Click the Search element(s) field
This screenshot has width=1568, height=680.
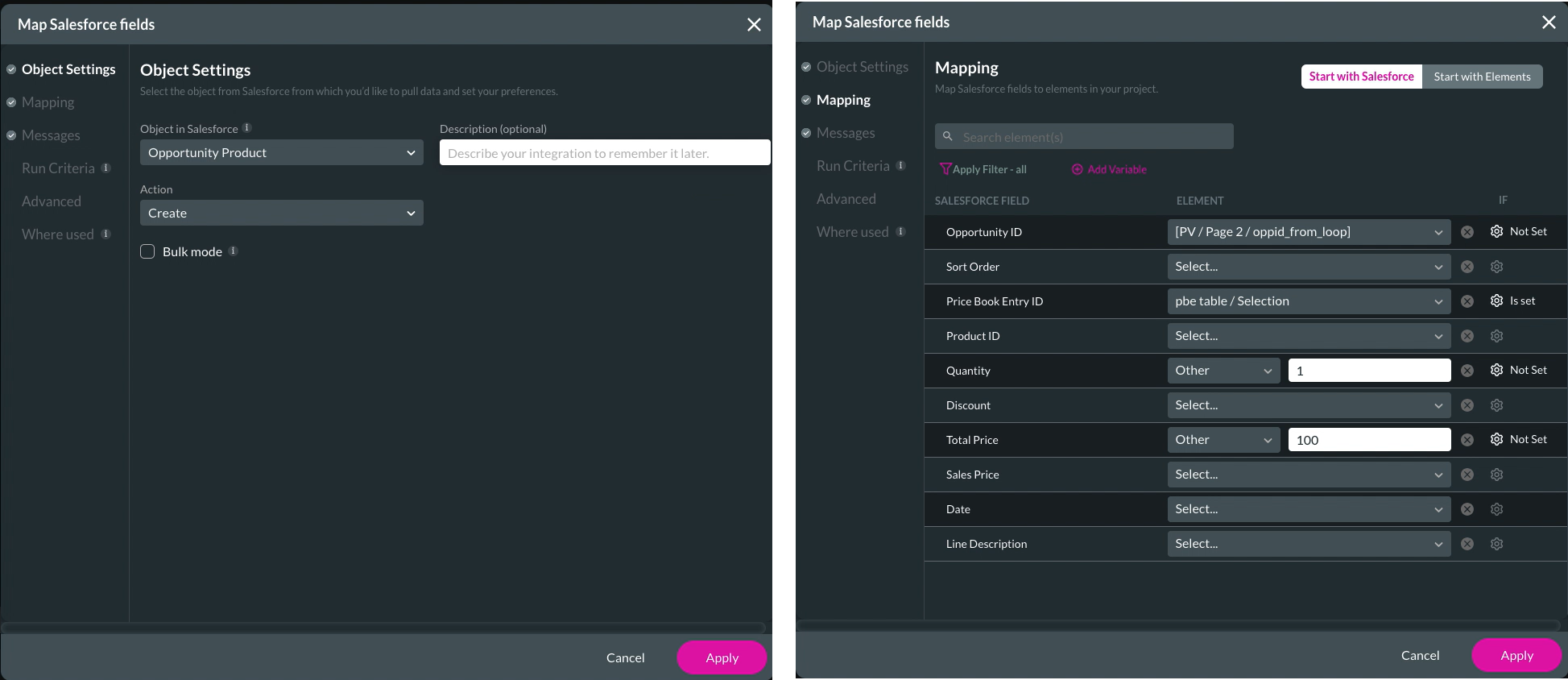pos(1084,136)
